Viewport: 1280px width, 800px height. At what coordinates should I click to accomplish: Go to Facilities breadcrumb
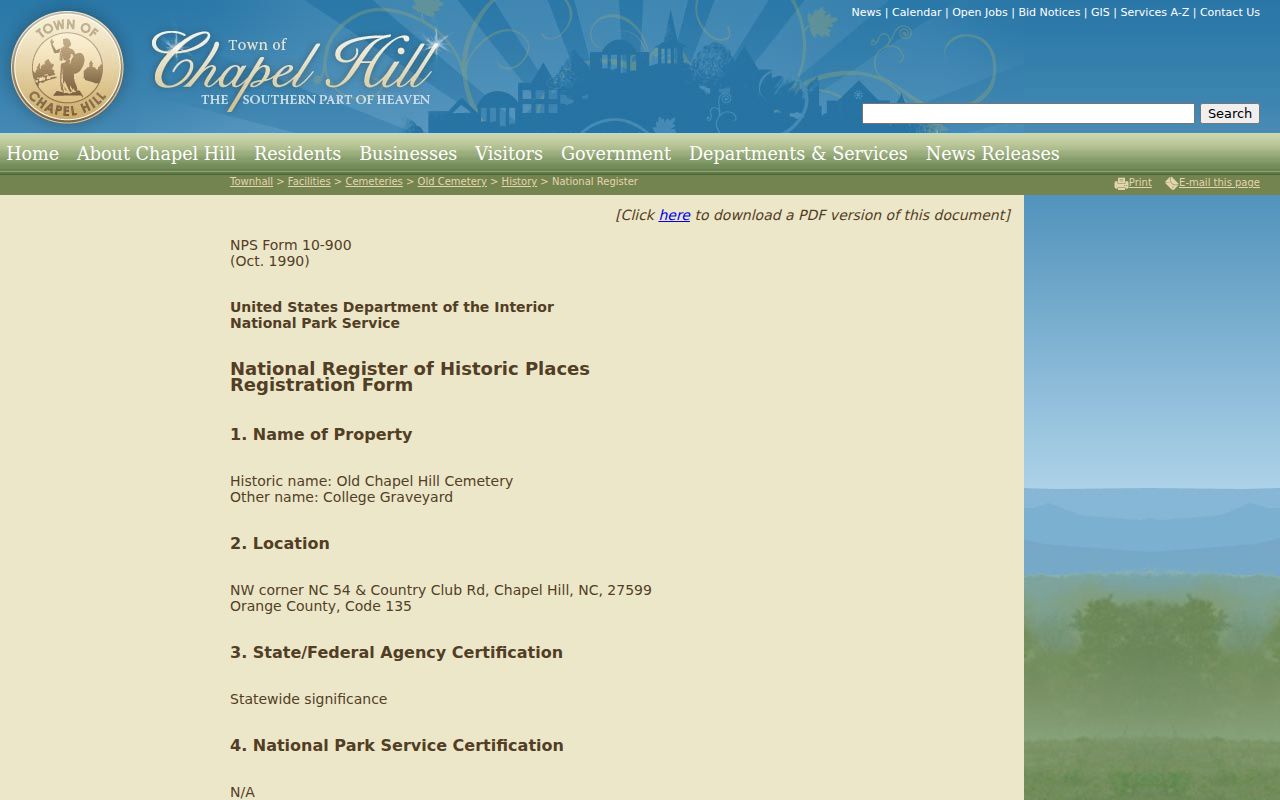309,182
